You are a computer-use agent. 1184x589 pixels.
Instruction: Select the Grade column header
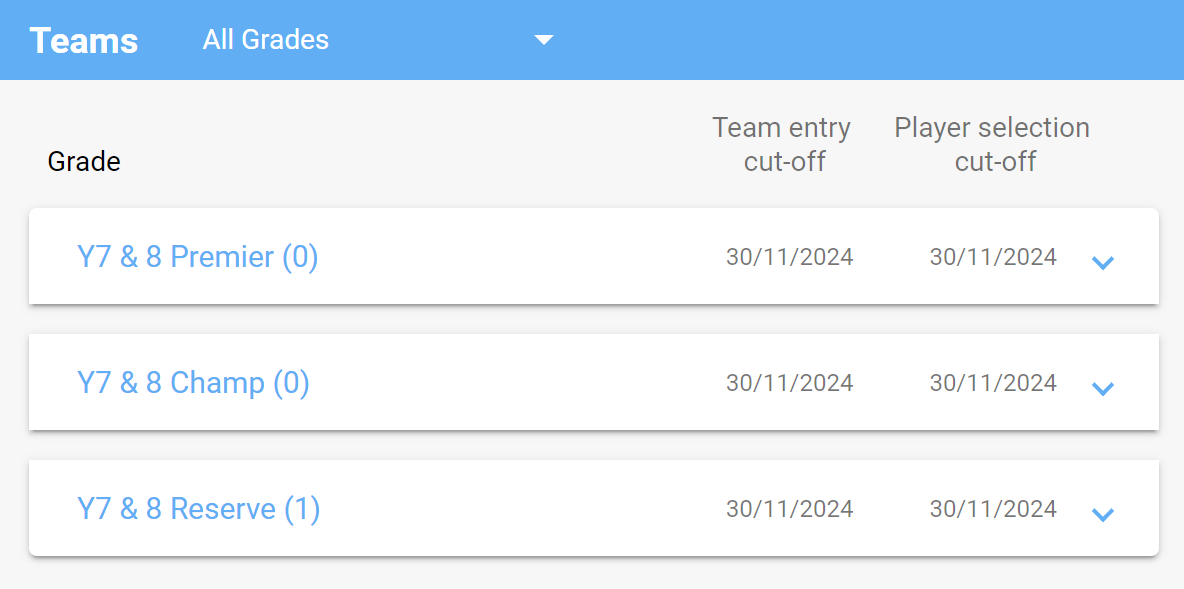point(84,161)
